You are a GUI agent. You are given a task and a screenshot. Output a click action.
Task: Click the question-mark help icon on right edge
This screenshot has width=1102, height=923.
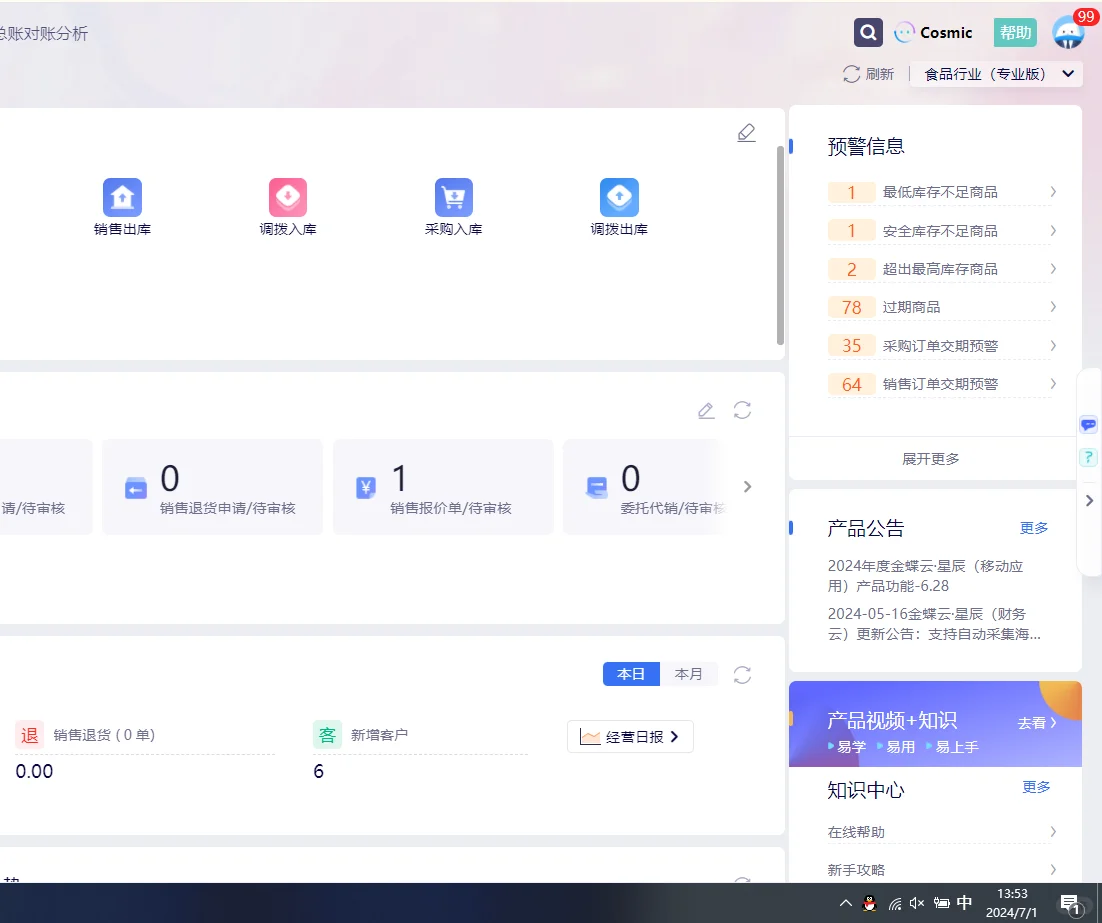(x=1088, y=457)
